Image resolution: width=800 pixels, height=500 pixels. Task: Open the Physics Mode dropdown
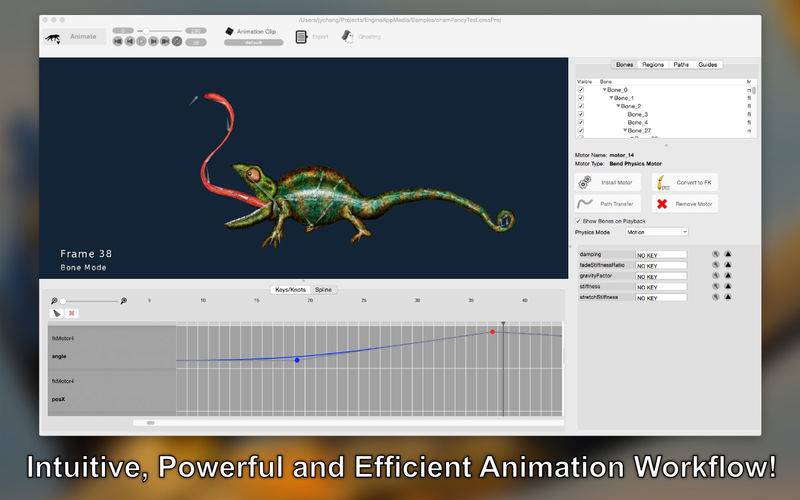tap(657, 232)
